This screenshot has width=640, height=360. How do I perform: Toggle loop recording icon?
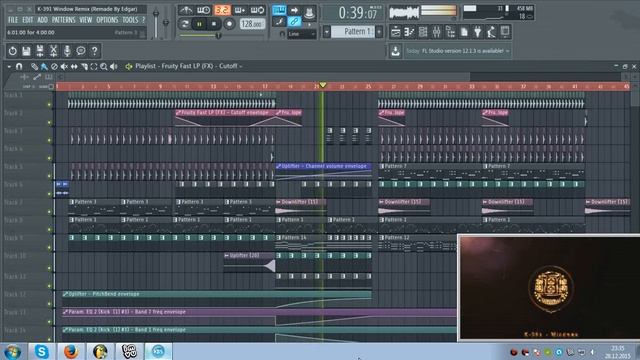(x=258, y=10)
